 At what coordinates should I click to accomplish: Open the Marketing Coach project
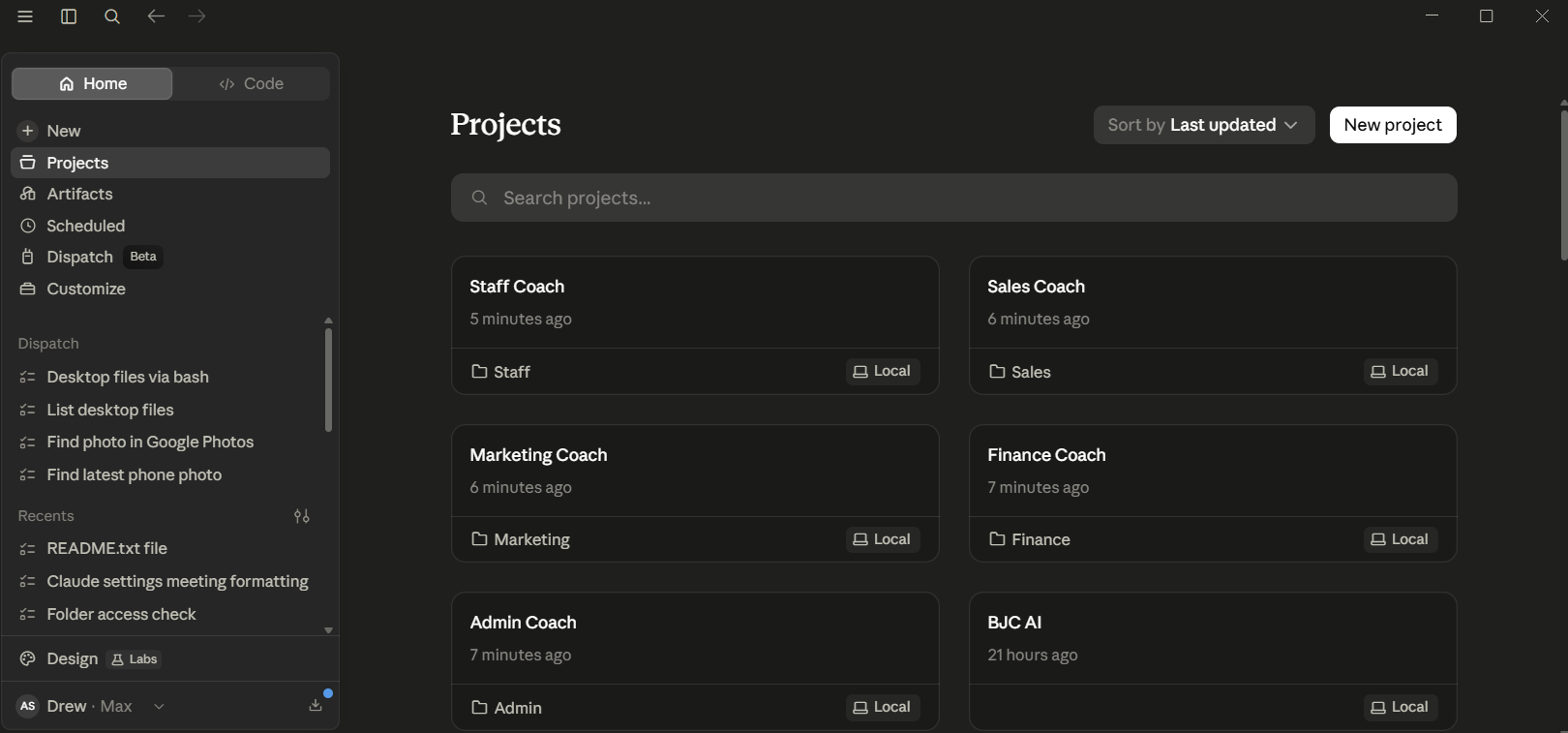pyautogui.click(x=695, y=493)
